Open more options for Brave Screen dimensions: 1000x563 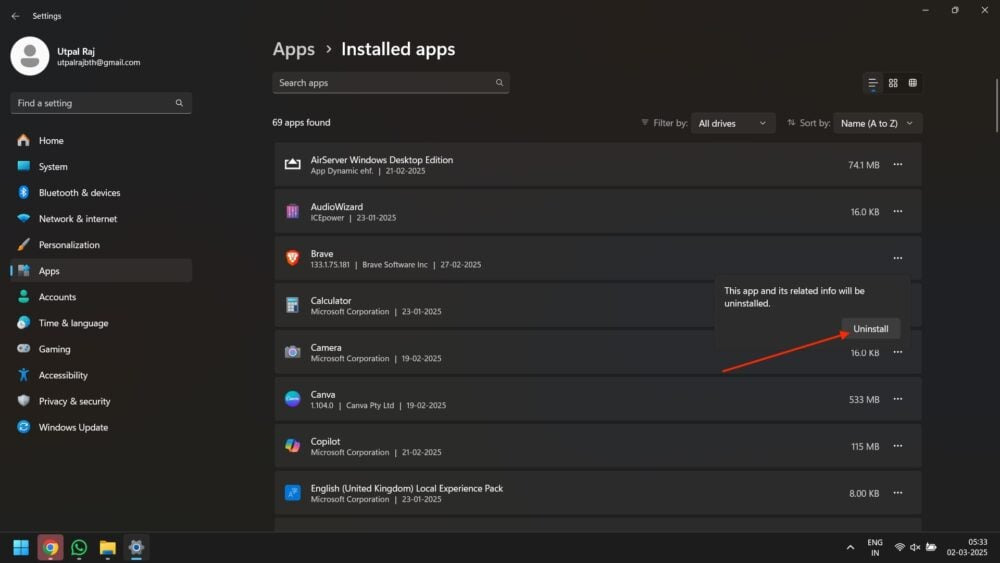[897, 258]
